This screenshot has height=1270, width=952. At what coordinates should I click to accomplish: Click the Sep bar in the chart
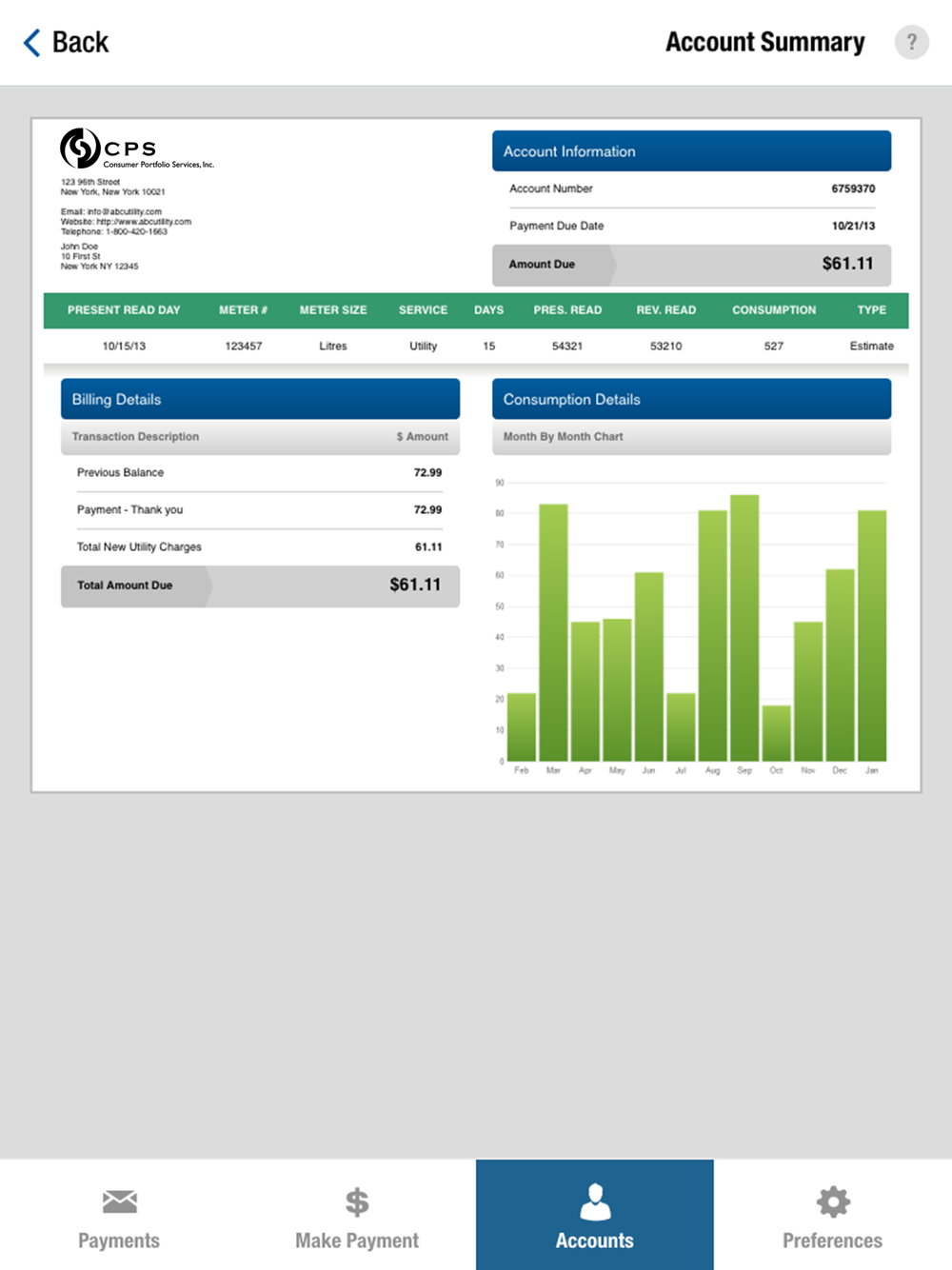pos(744,628)
